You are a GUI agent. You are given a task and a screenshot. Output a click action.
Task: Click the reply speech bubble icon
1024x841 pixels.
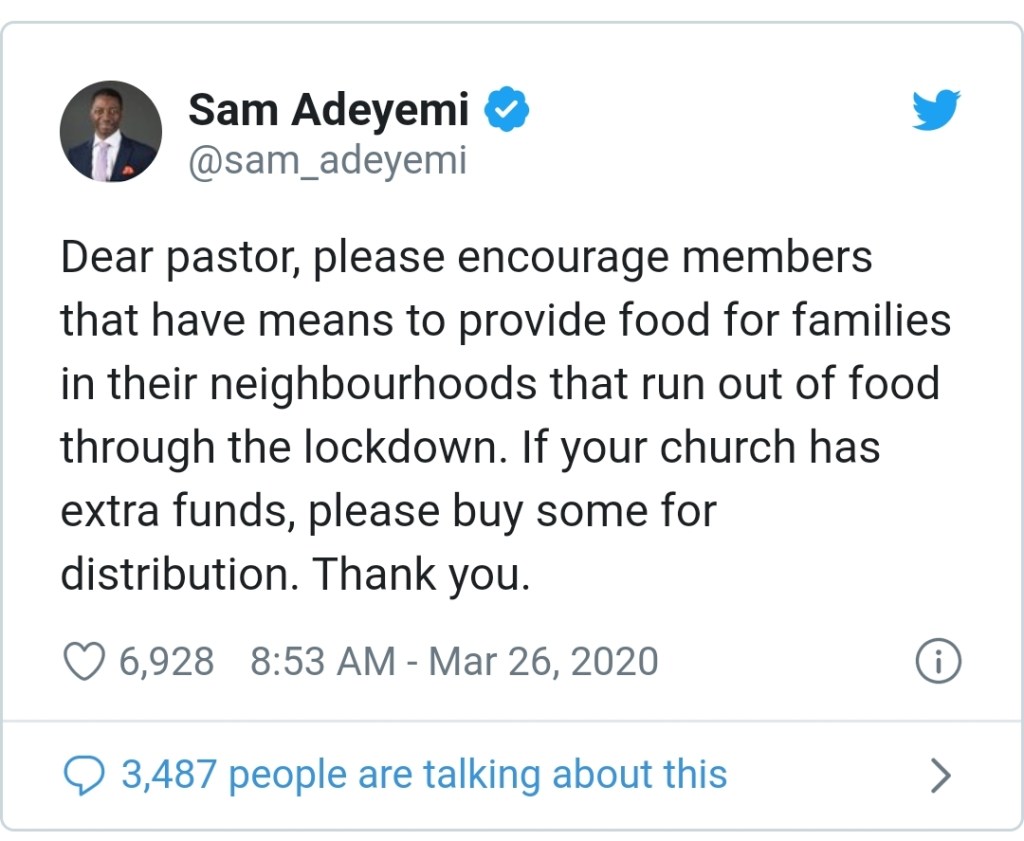(84, 775)
